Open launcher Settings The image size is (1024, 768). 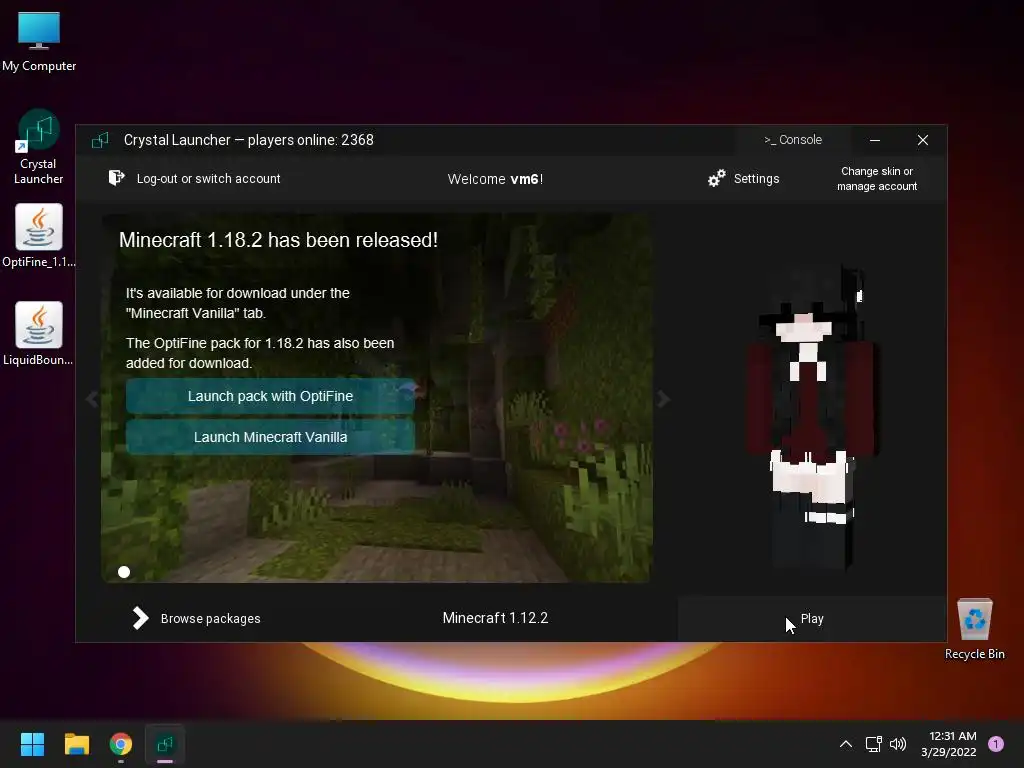(744, 178)
